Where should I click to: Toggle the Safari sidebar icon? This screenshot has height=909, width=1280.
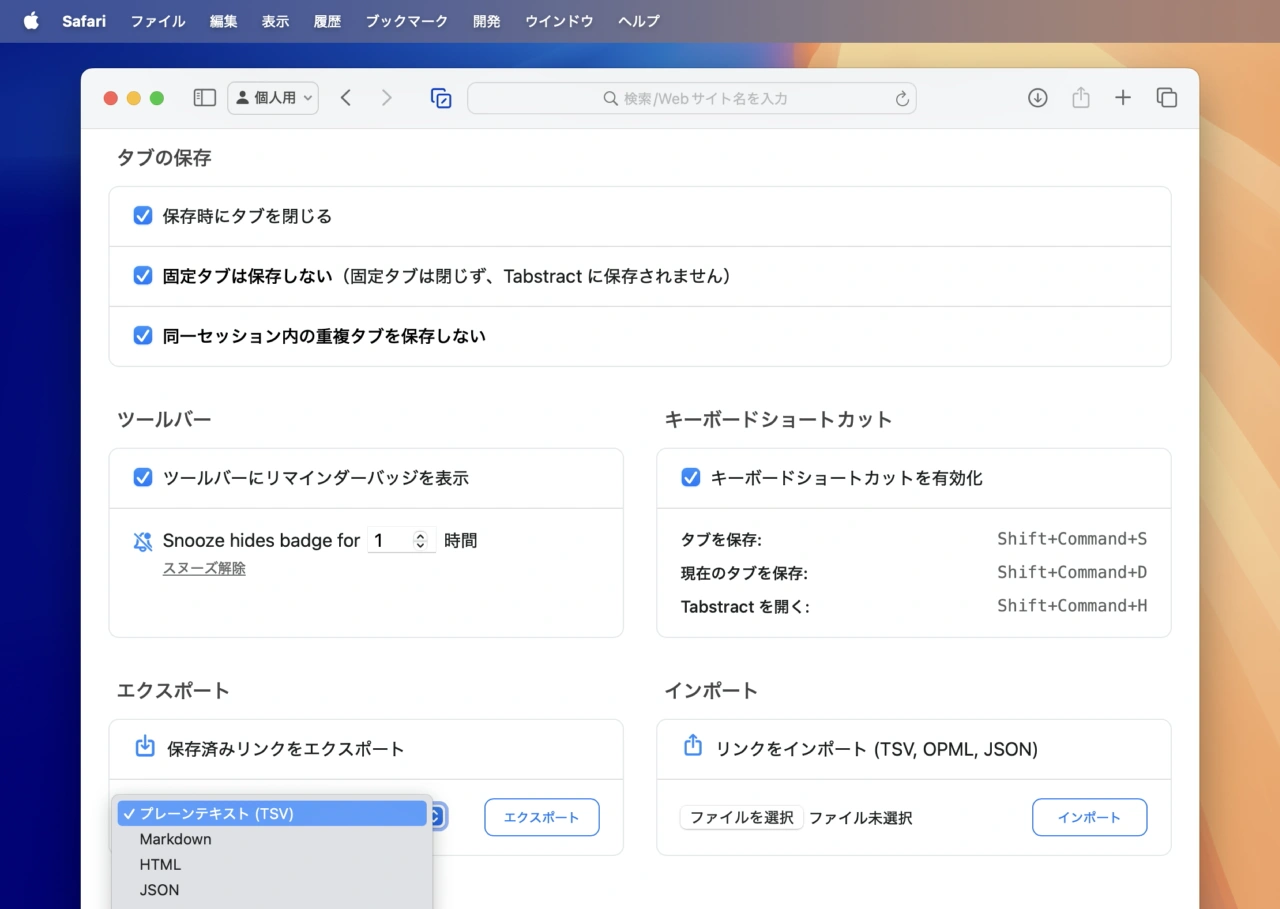[204, 98]
